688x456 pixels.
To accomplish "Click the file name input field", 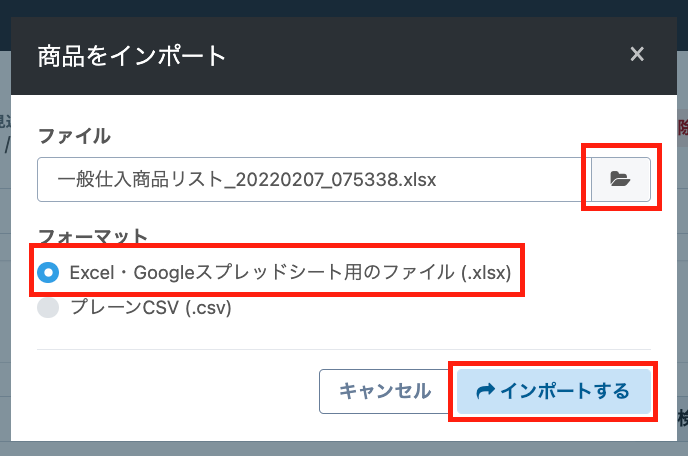I will (310, 180).
